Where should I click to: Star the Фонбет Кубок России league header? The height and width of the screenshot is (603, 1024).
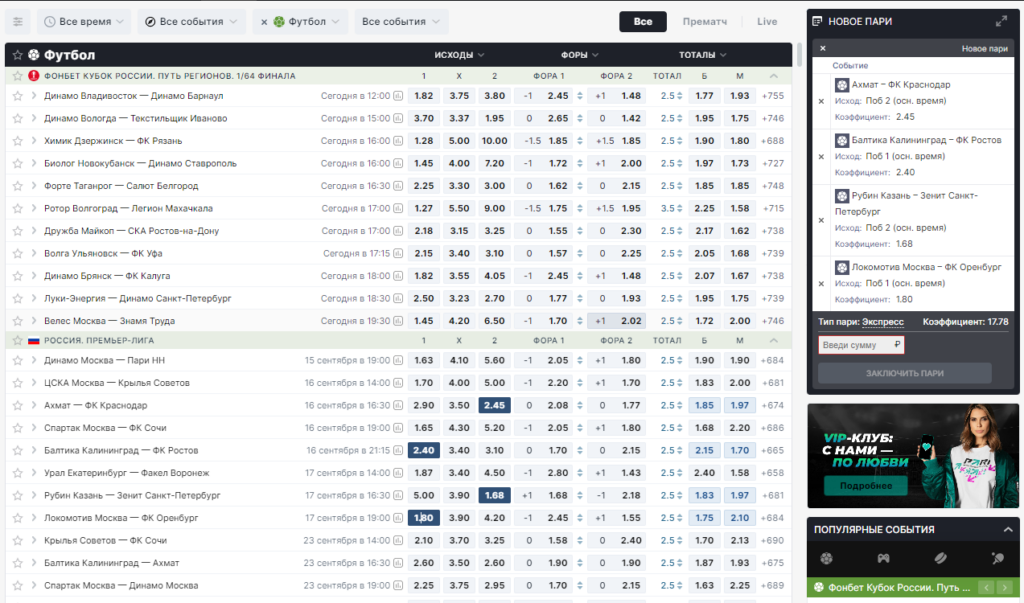tap(18, 76)
